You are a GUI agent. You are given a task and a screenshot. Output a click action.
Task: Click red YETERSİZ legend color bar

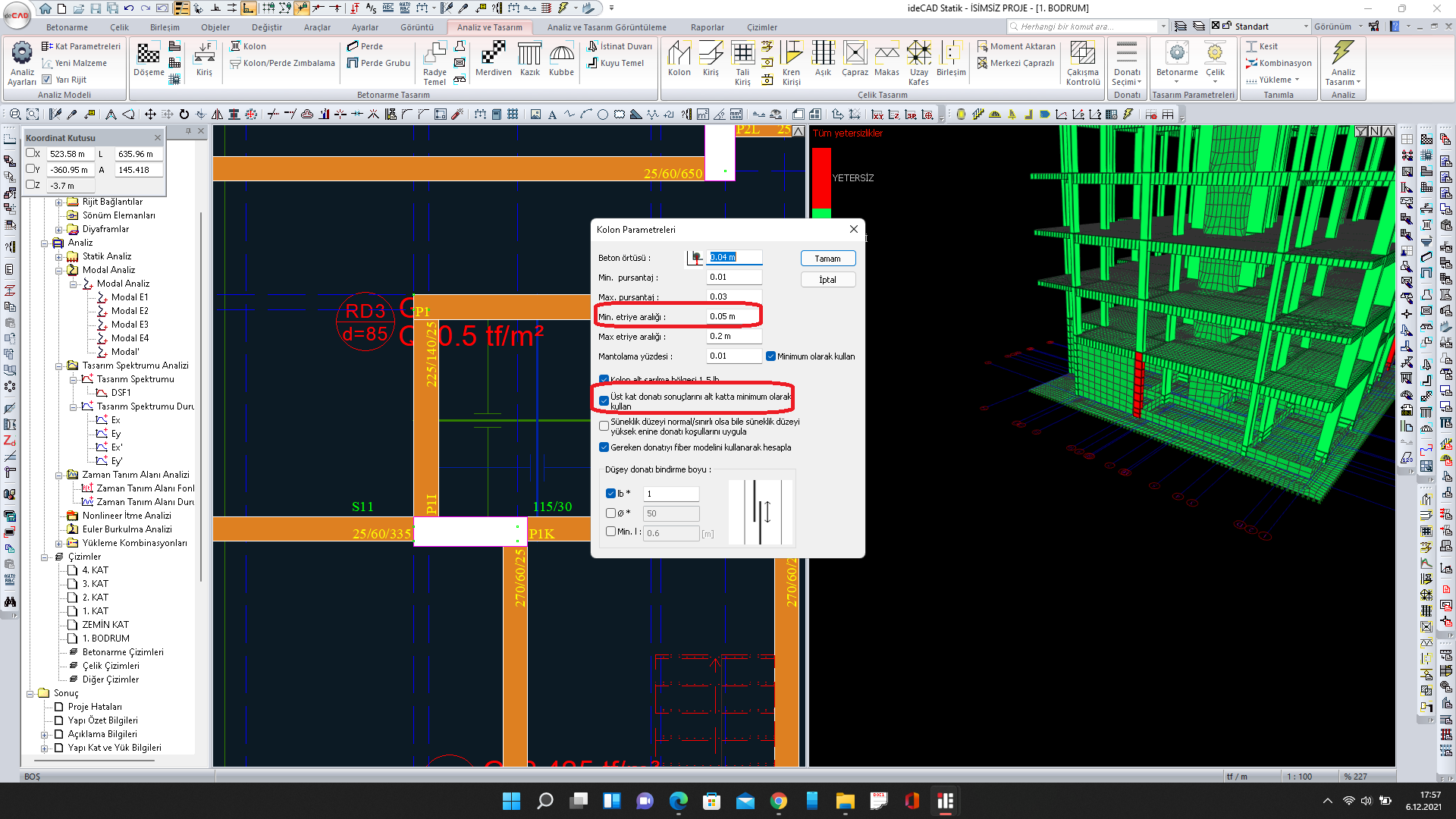click(821, 177)
